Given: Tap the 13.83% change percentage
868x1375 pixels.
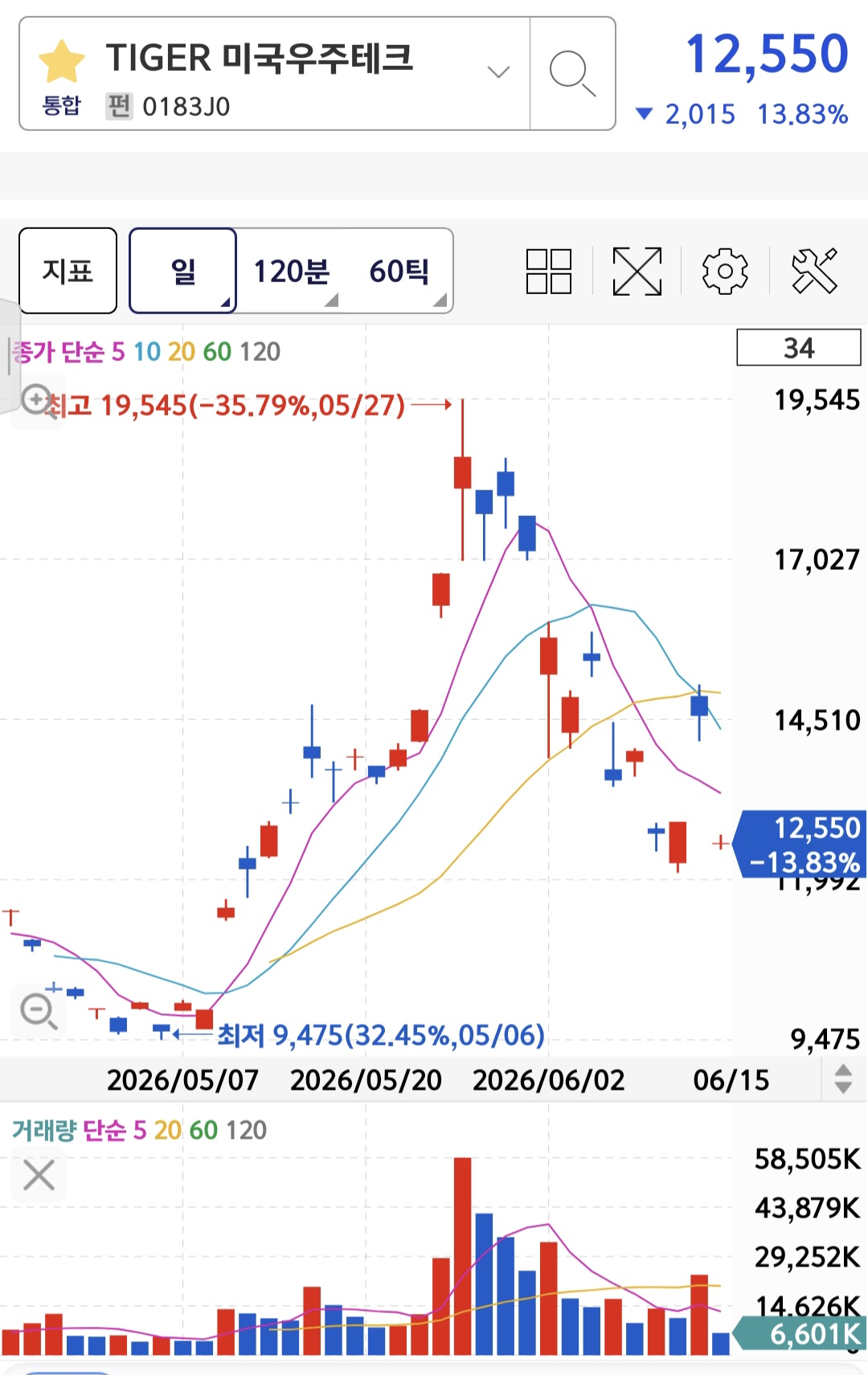Looking at the screenshot, I should coord(802,114).
